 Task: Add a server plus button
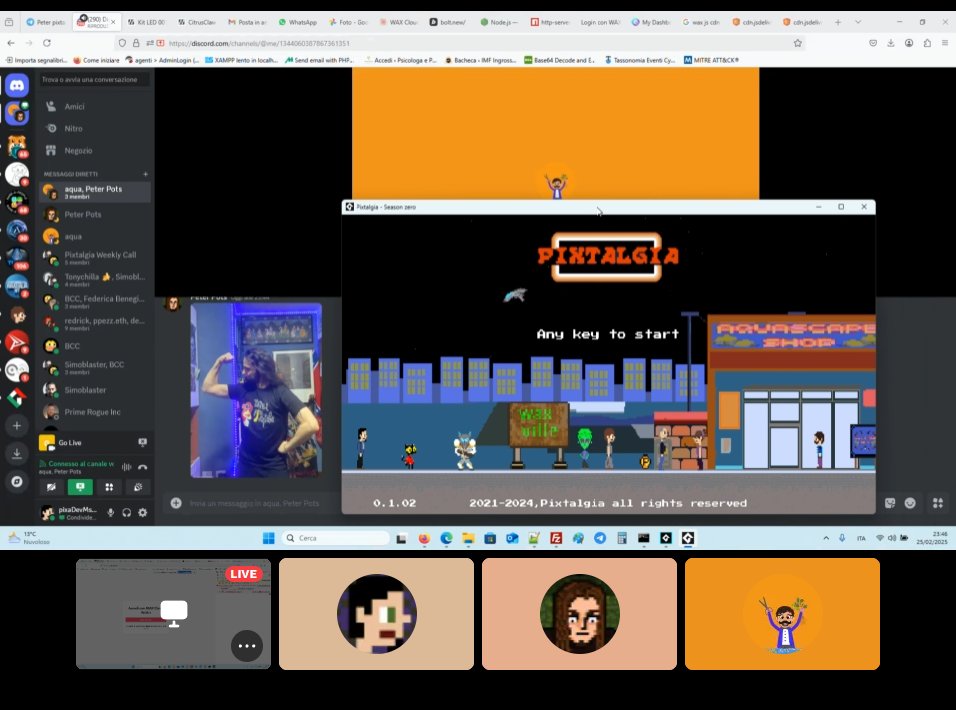click(17, 425)
